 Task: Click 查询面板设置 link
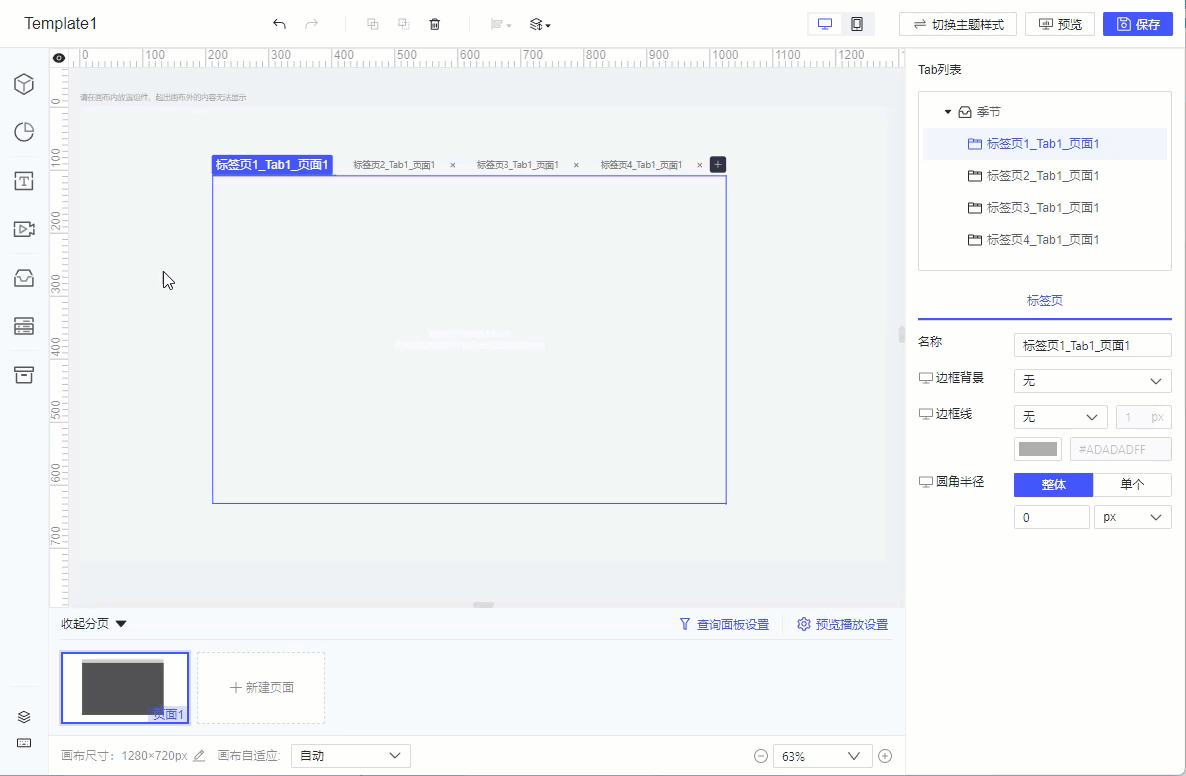724,625
